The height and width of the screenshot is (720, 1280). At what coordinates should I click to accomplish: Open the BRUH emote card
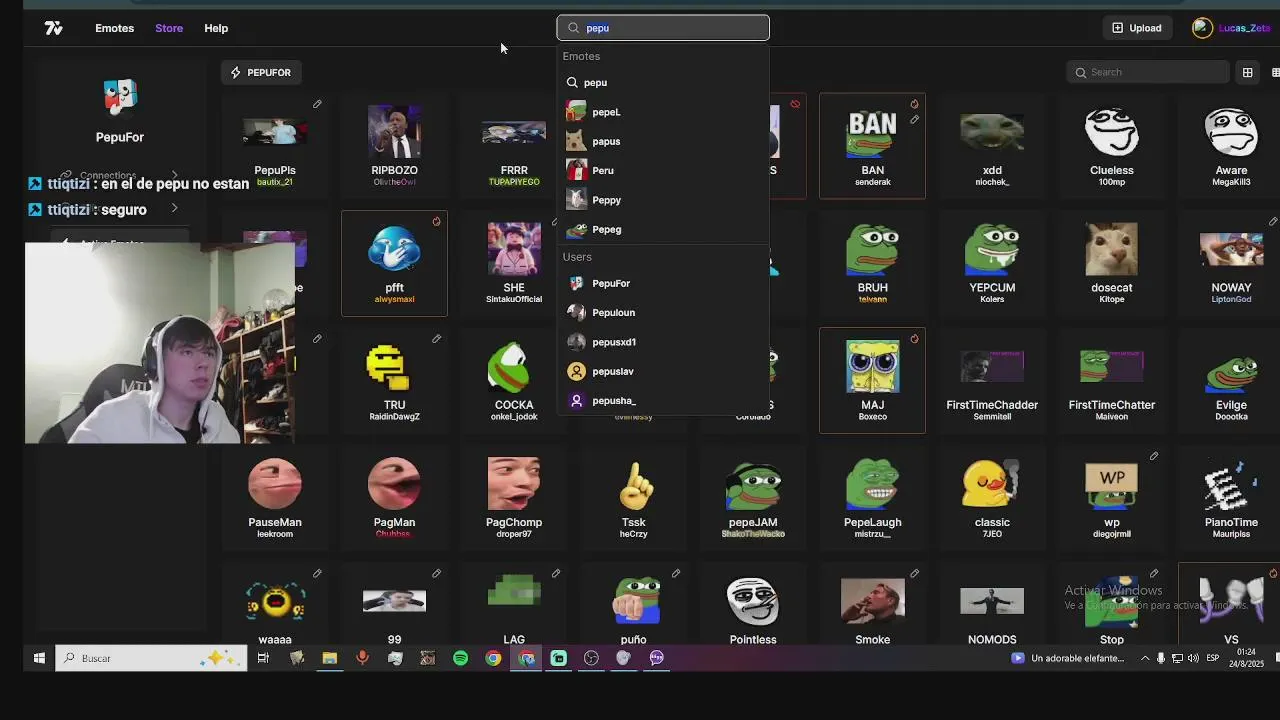[x=872, y=263]
